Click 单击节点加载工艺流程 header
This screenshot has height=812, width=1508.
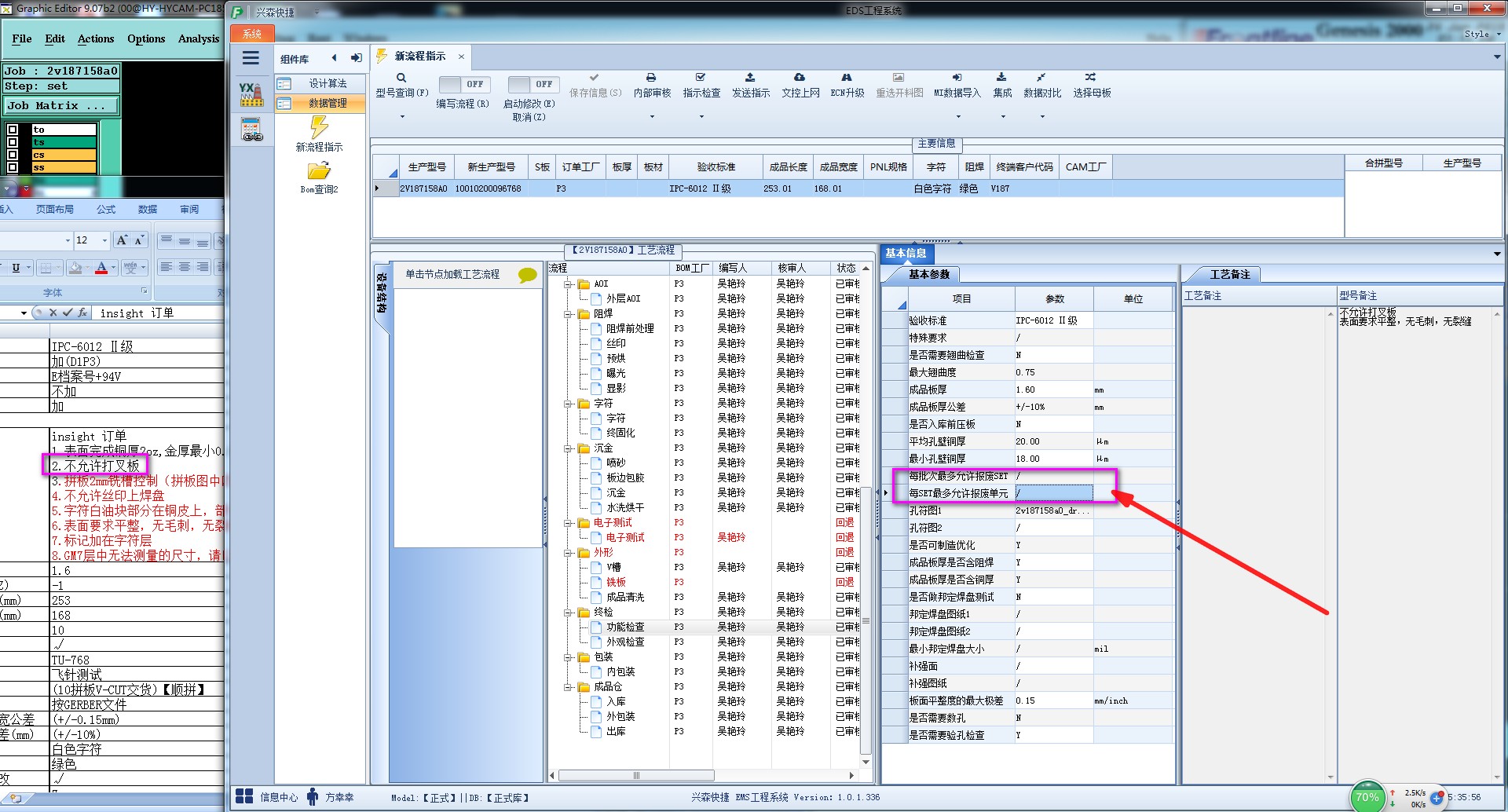click(x=452, y=275)
